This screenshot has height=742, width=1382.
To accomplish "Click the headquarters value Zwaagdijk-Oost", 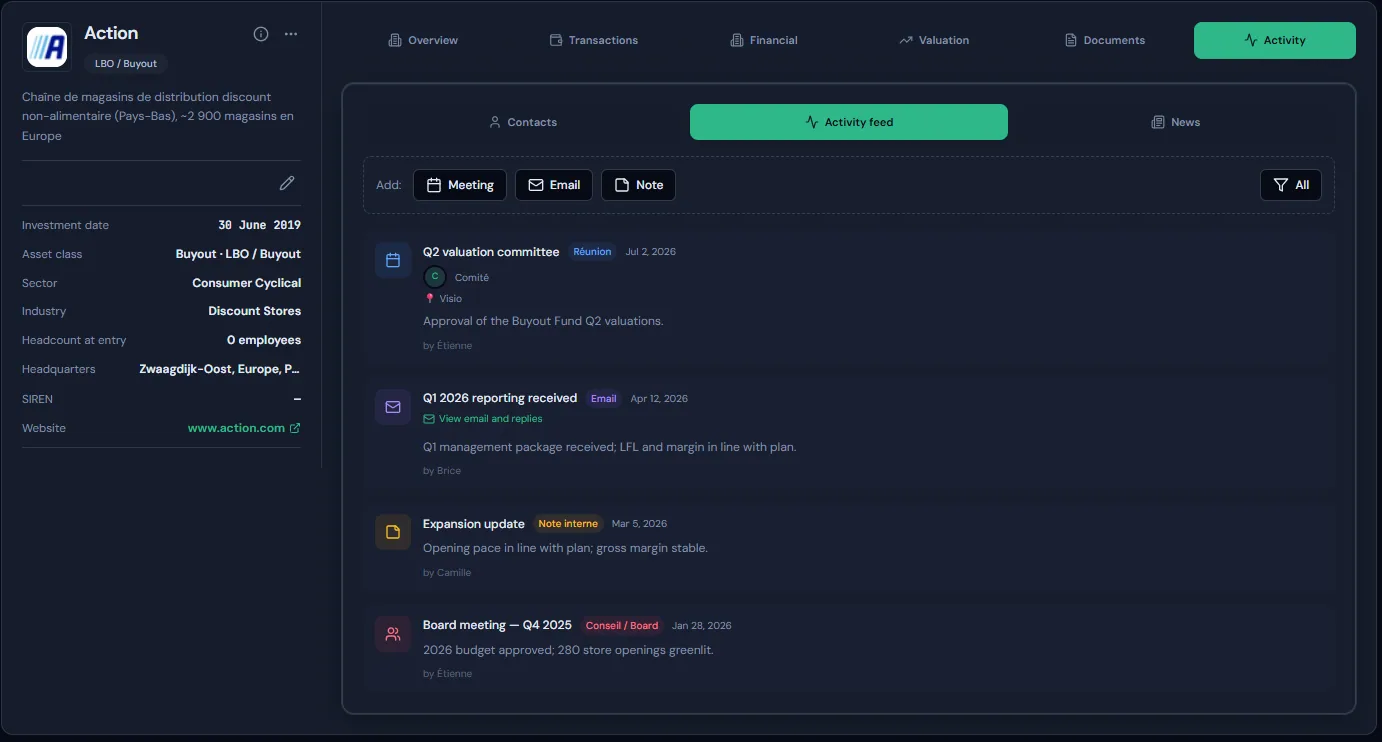I will click(x=220, y=369).
